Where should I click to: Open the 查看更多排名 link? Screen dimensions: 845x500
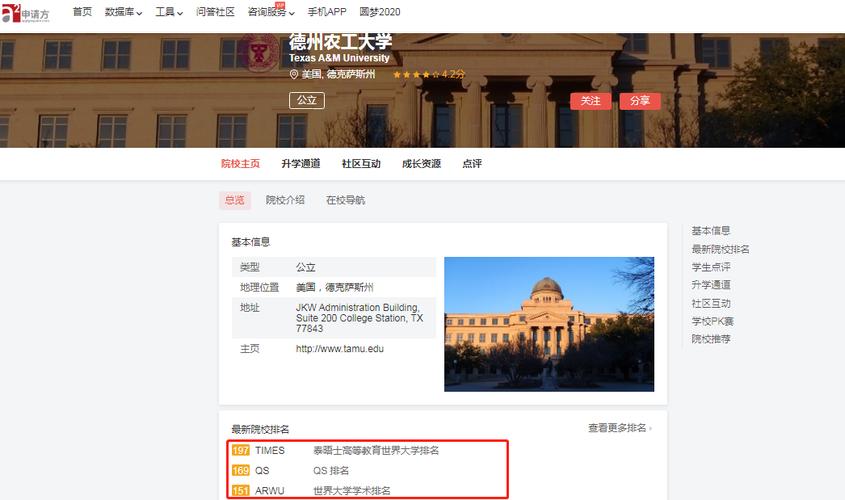(620, 428)
